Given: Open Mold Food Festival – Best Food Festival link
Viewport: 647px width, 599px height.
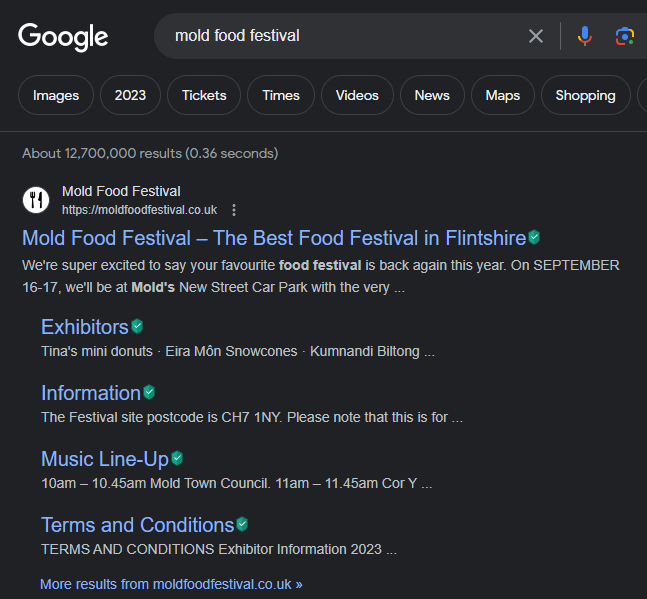Looking at the screenshot, I should tap(274, 238).
